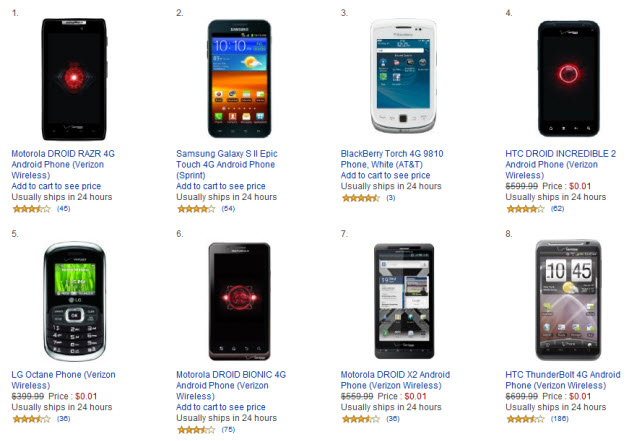Click Add to cart to see price for DROID RAZR
This screenshot has height=441, width=640.
point(56,186)
